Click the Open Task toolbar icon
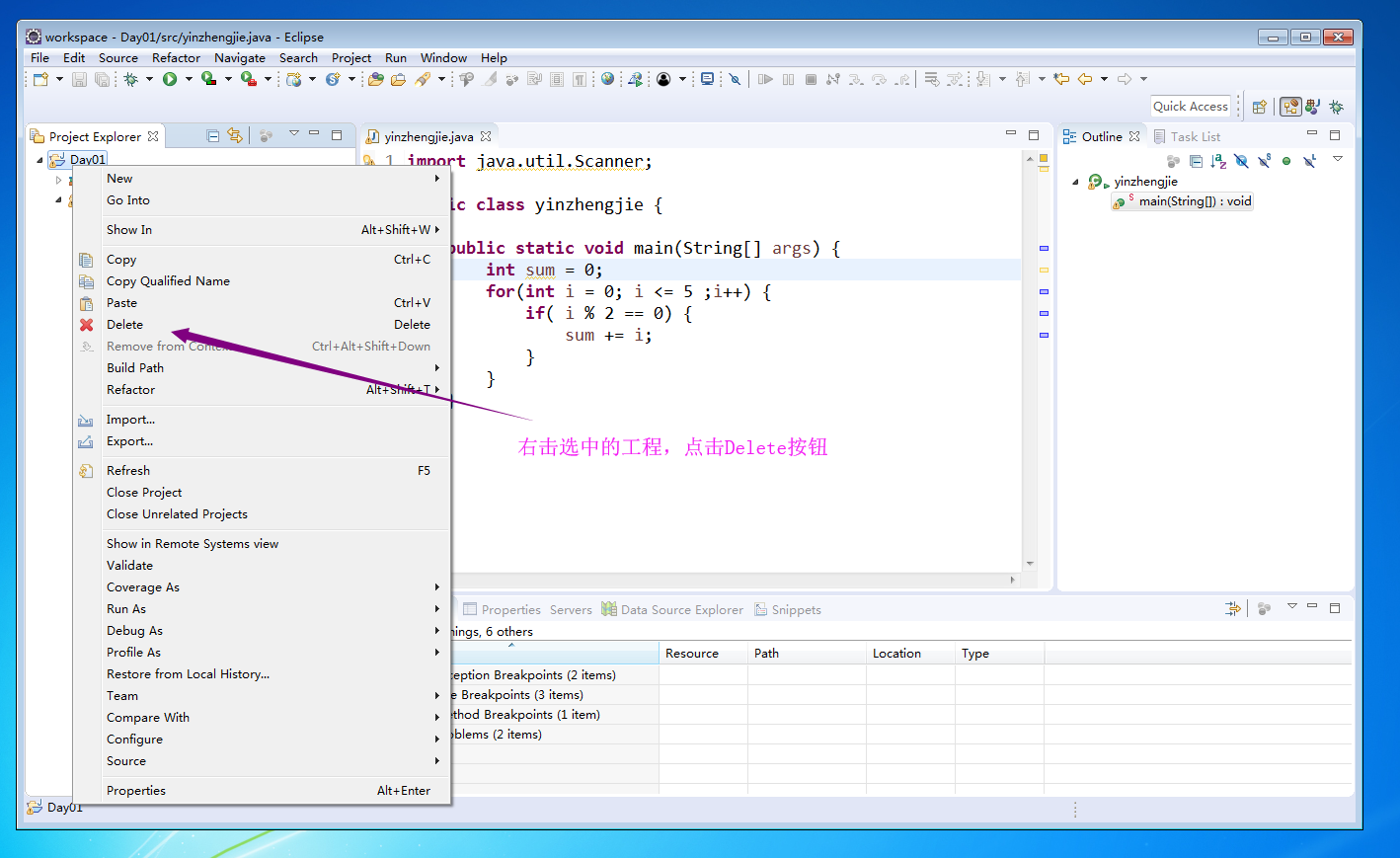Viewport: 1400px width, 858px height. tap(398, 79)
